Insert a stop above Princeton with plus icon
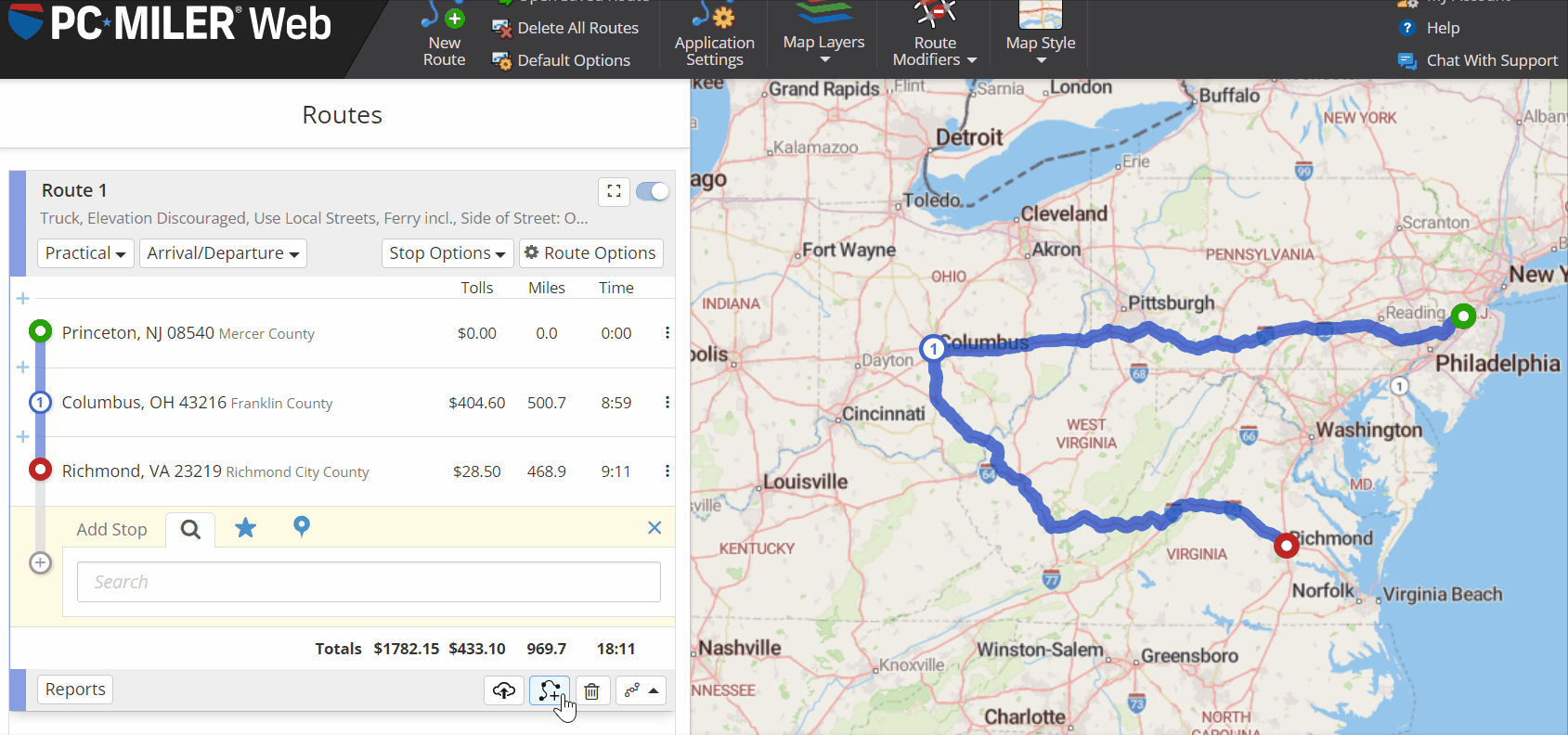Viewport: 1568px width, 735px height. (x=23, y=299)
